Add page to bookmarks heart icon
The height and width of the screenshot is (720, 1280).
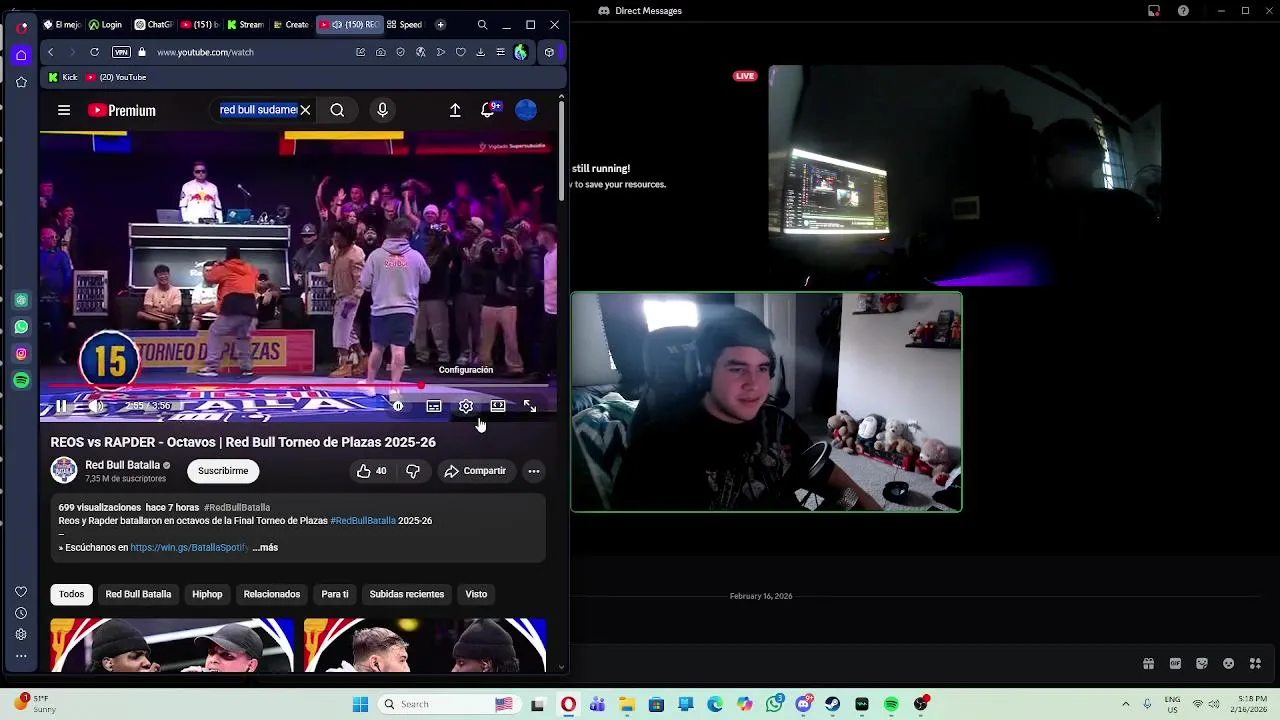(461, 52)
